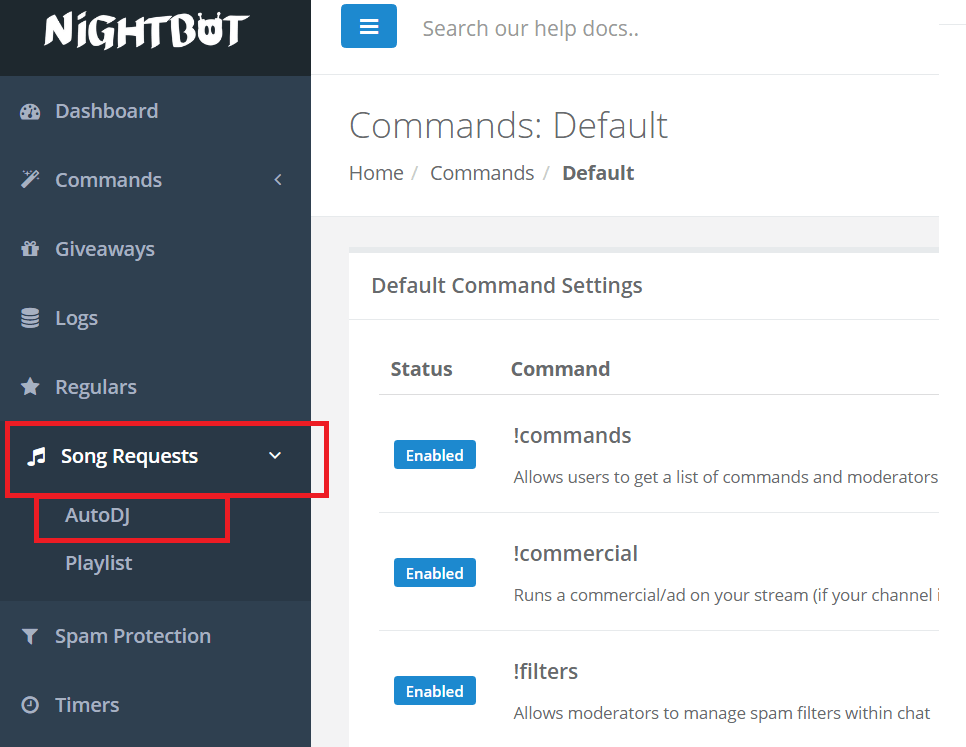966x747 pixels.
Task: Collapse the Song Requests chevron
Action: [275, 456]
